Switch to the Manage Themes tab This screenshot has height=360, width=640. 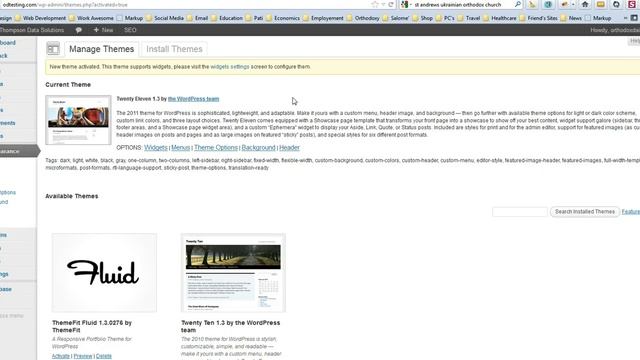tap(102, 49)
